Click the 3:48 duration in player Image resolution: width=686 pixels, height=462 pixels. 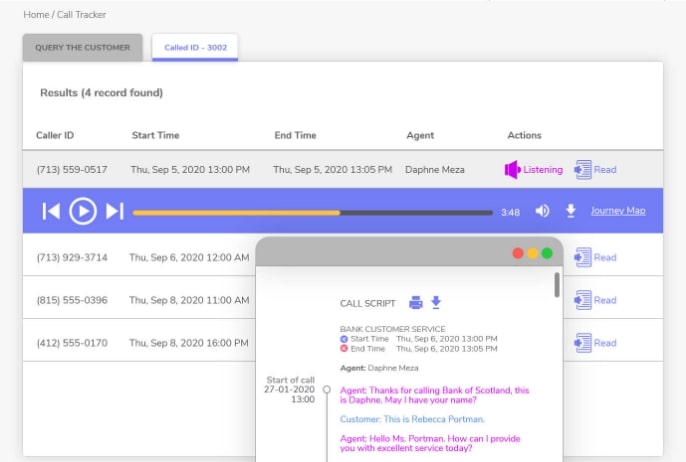[x=510, y=213]
